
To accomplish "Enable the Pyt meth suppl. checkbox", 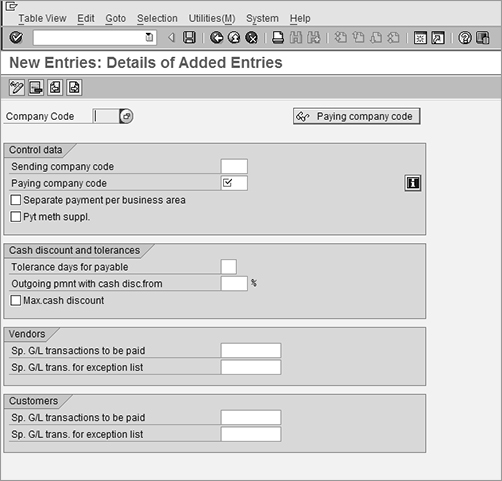I will (16, 217).
